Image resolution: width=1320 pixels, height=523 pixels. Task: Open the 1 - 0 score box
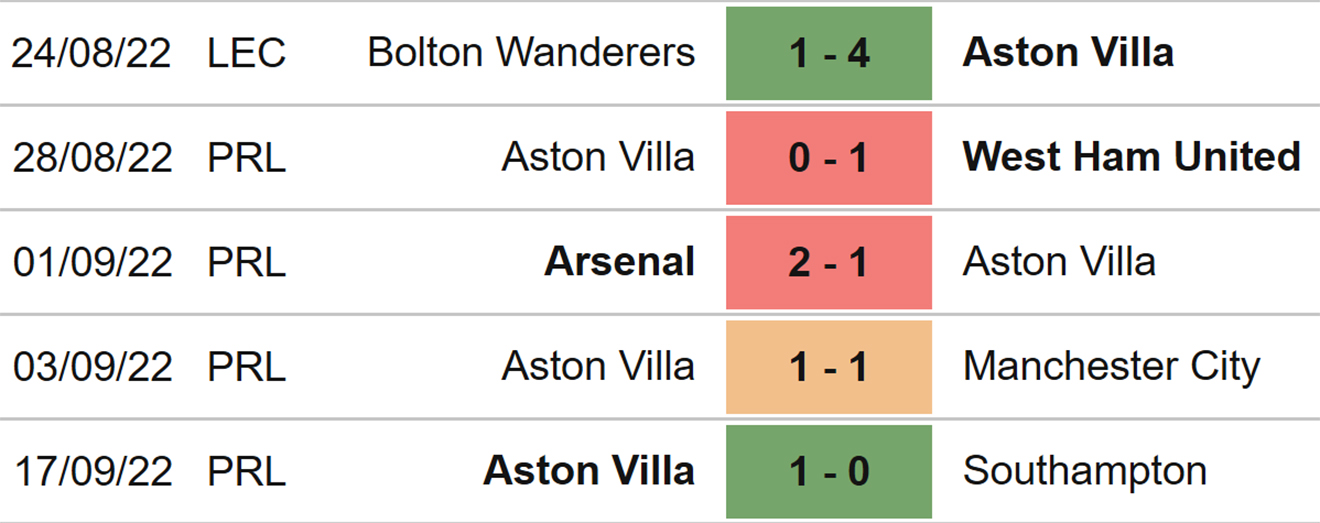pyautogui.click(x=829, y=471)
